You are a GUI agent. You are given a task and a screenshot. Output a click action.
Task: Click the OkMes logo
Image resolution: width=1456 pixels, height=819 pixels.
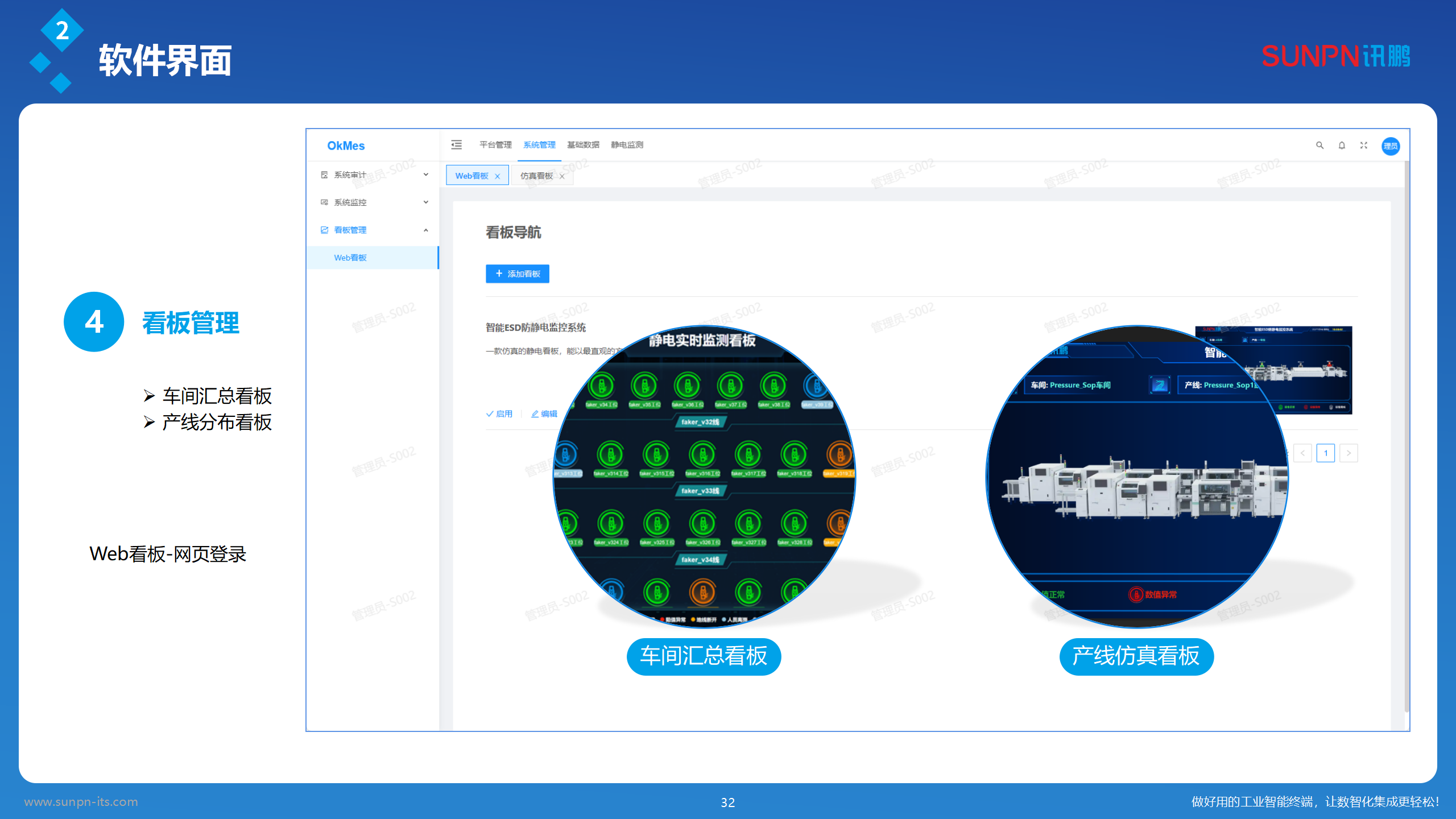(x=346, y=146)
